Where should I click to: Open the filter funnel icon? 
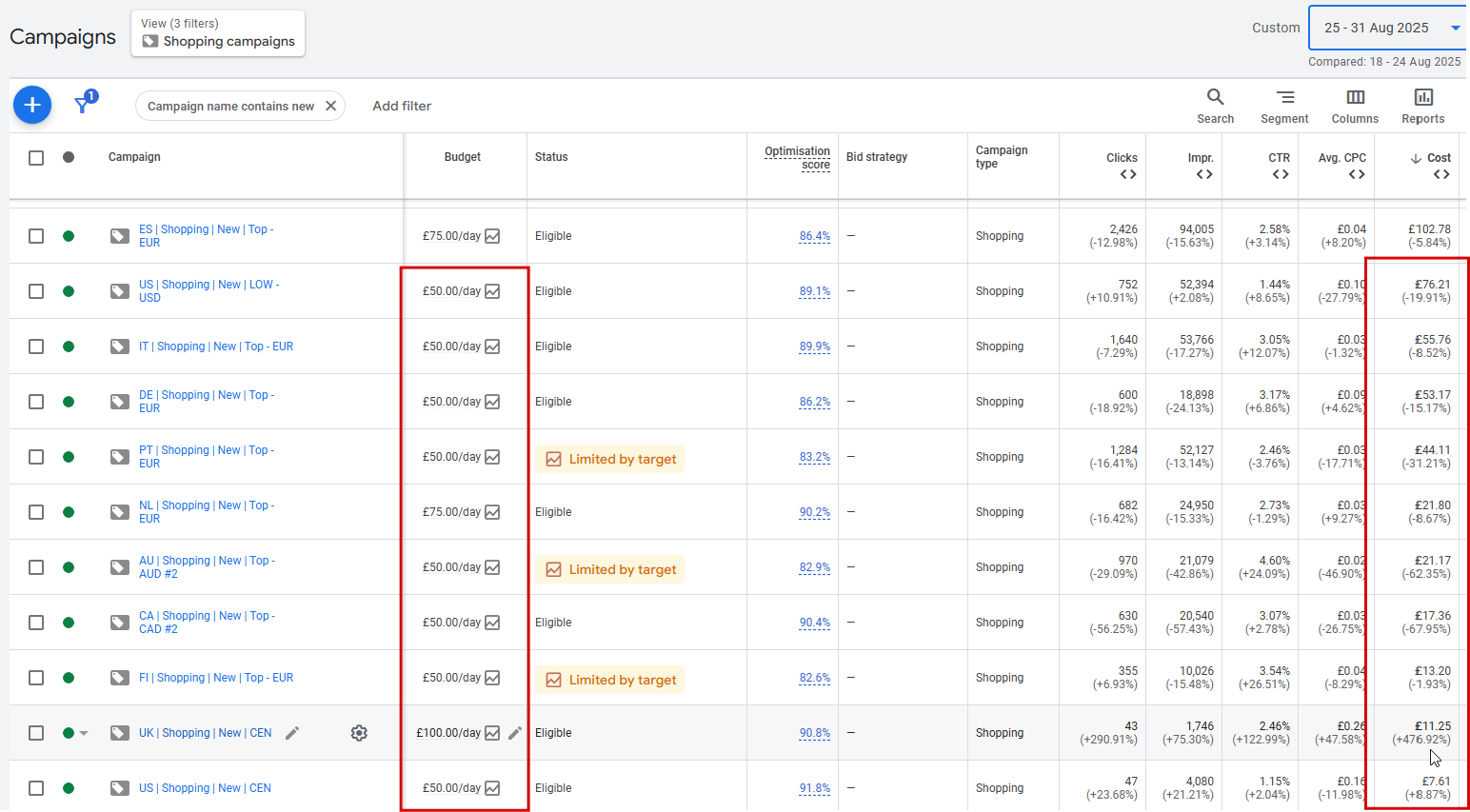(84, 104)
